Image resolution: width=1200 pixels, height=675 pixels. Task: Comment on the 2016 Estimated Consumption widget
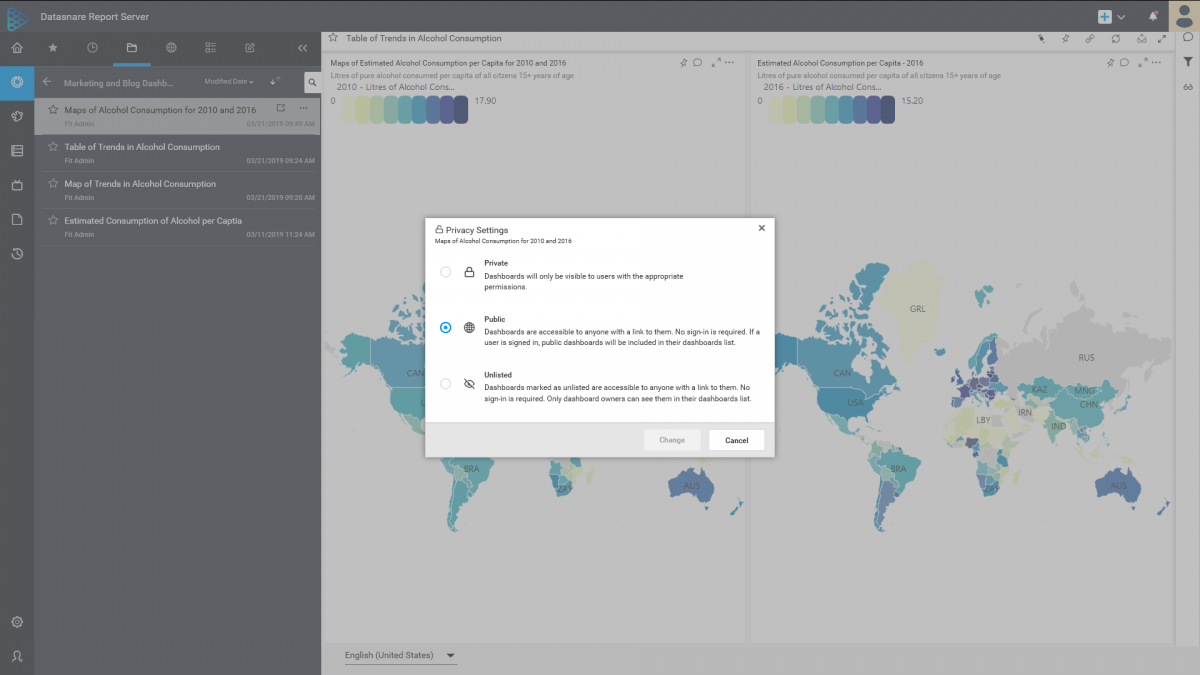point(1124,62)
